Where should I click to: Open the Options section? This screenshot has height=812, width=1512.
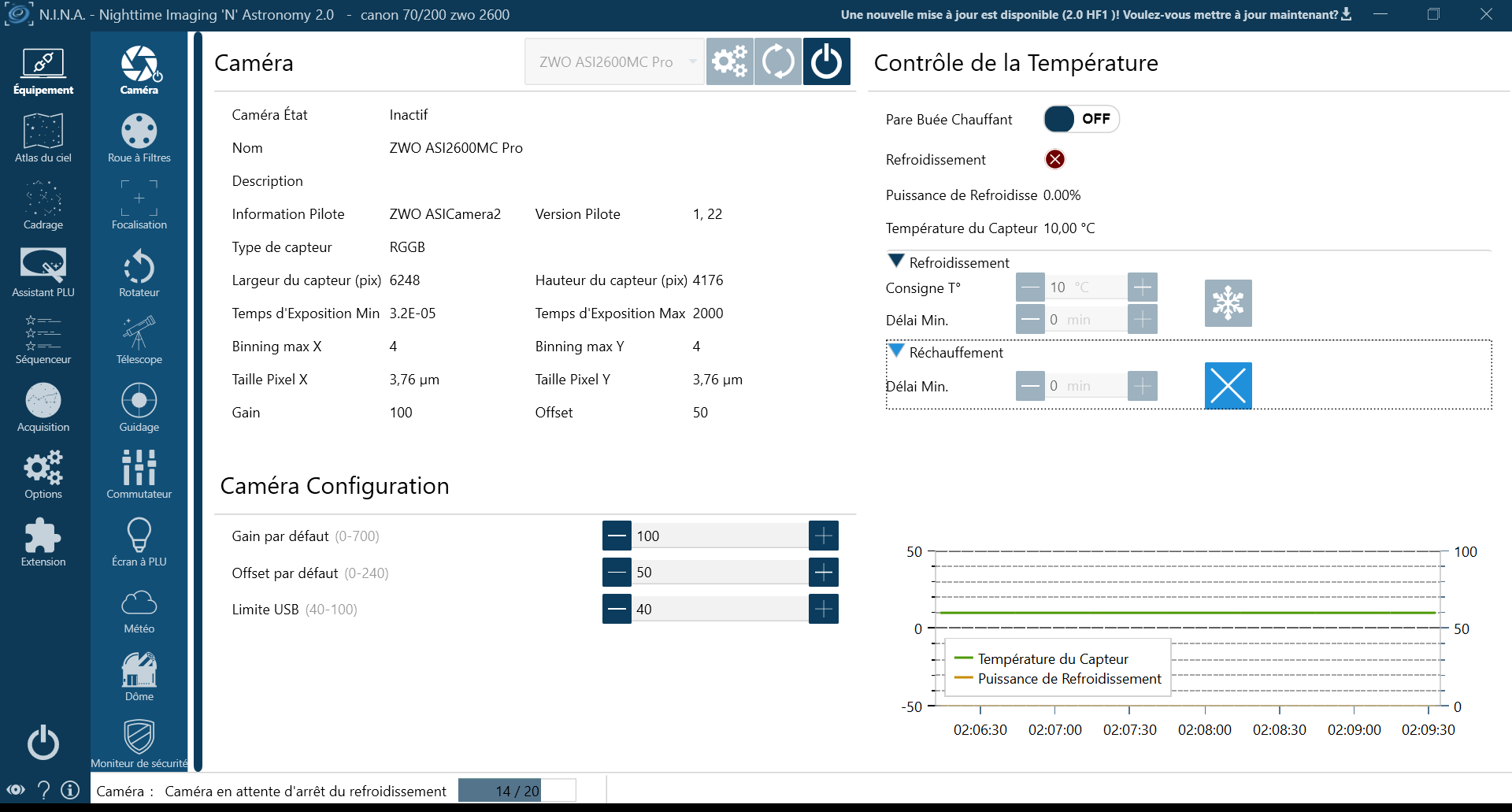coord(43,474)
